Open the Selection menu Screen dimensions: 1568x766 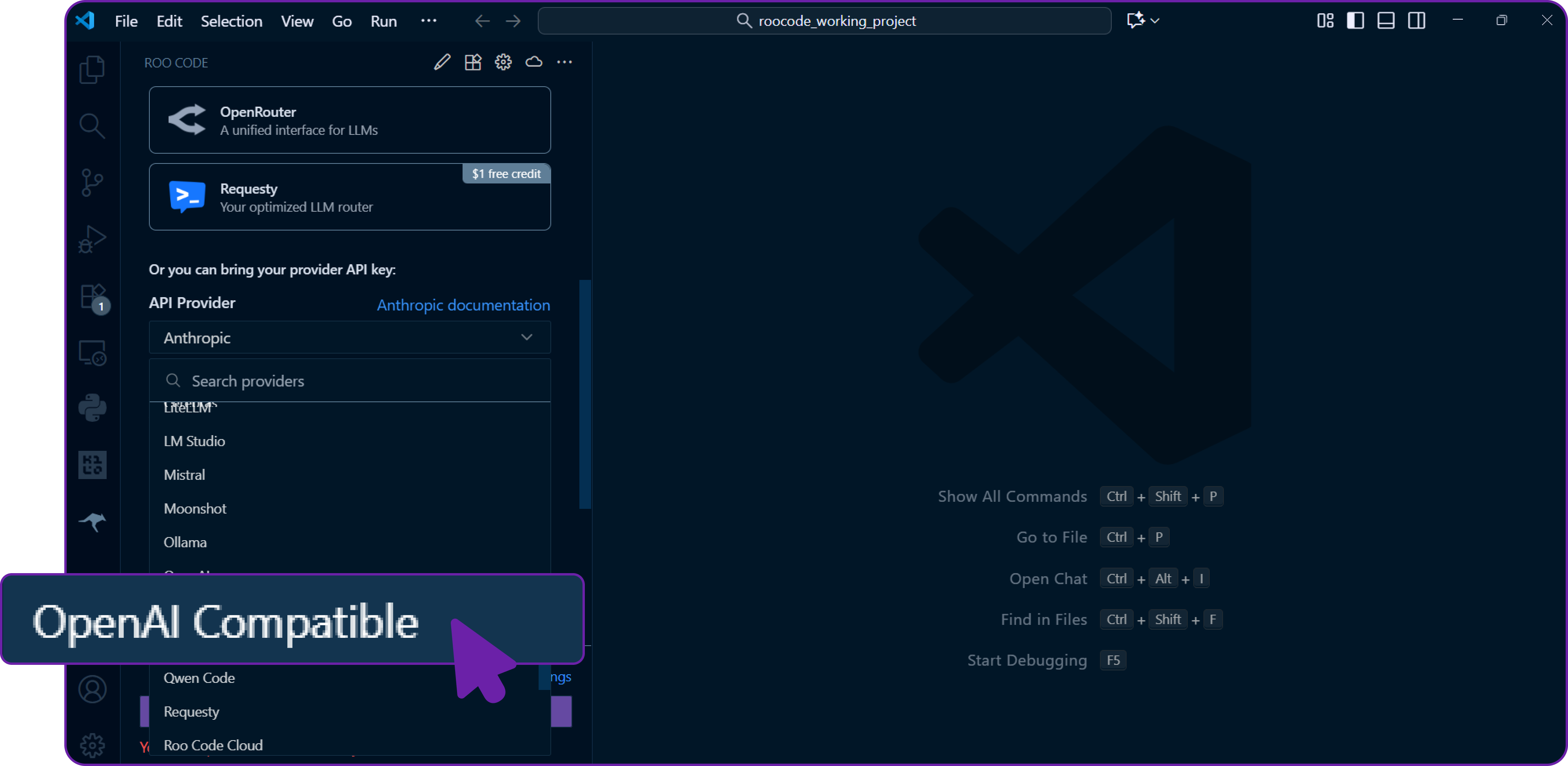pos(231,21)
